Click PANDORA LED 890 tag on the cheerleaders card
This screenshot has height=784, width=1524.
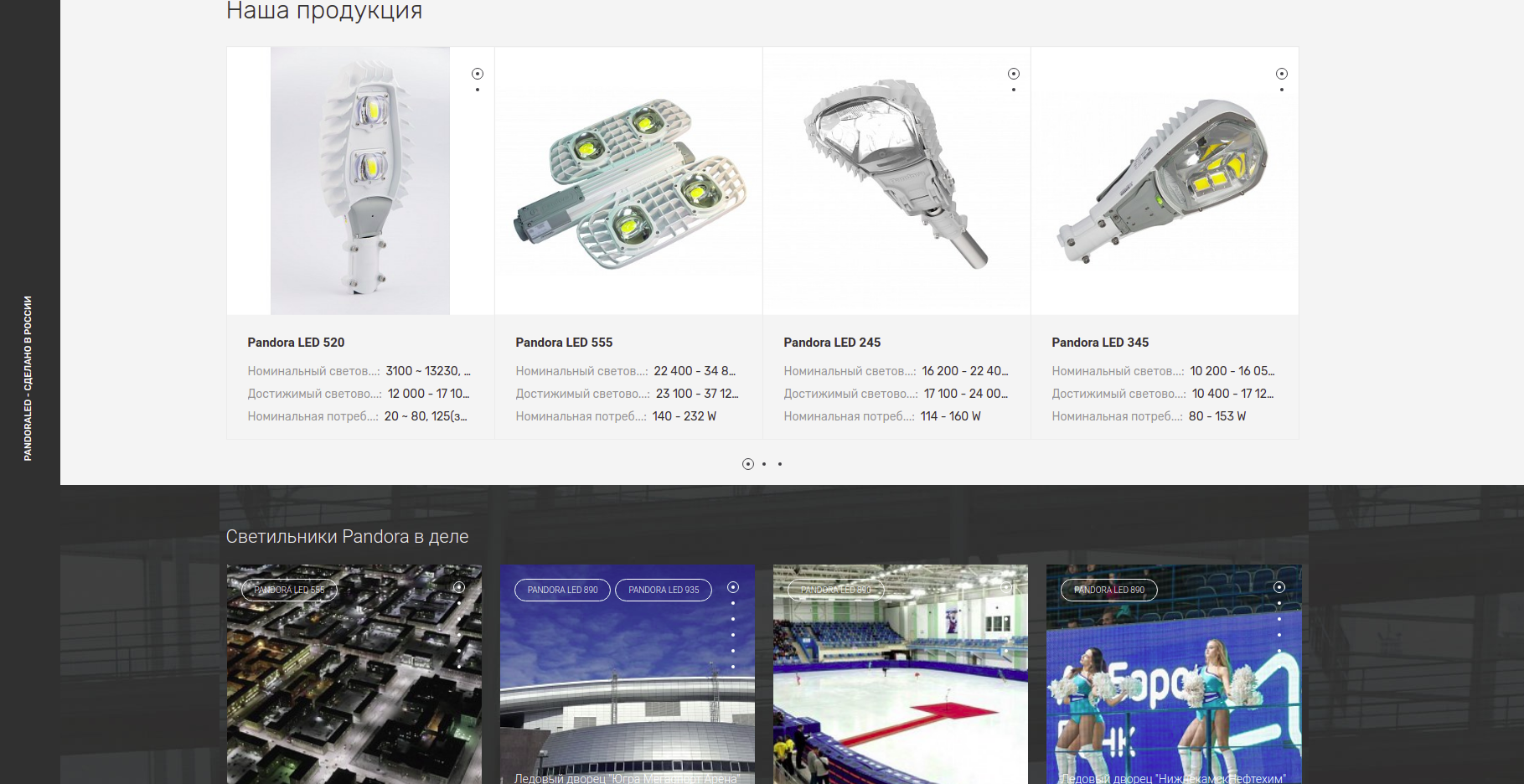coord(1109,590)
